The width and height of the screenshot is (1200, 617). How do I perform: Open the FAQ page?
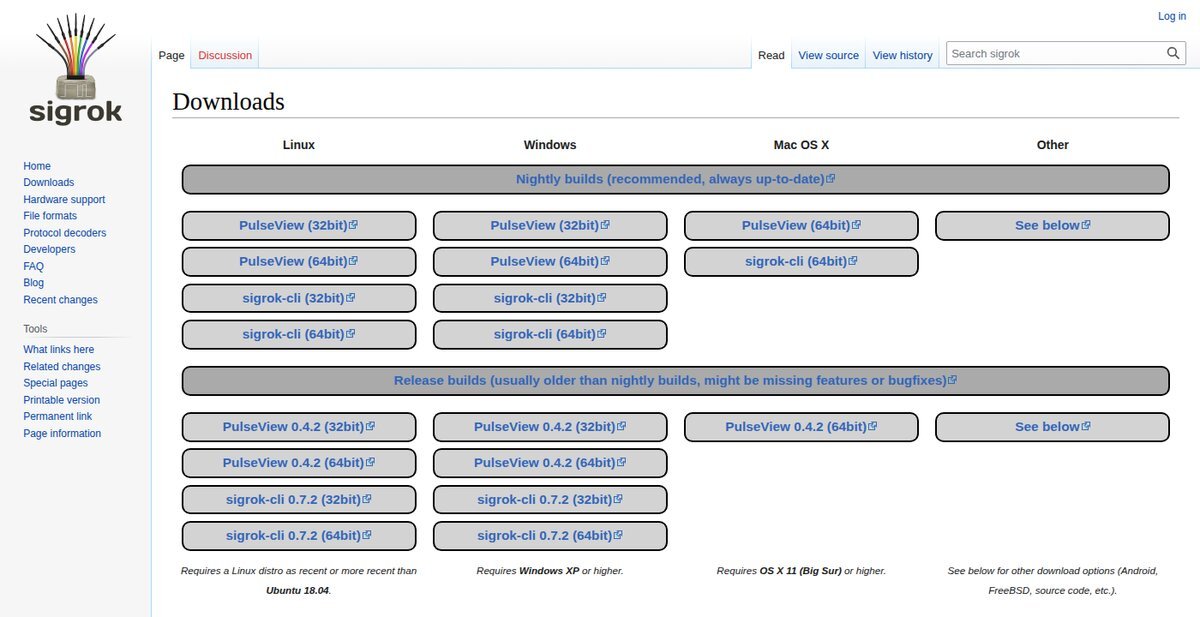(34, 267)
